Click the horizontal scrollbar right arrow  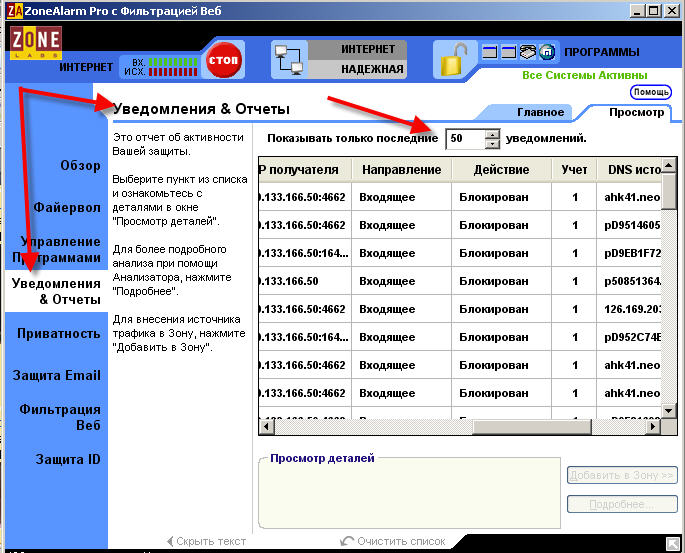click(x=654, y=426)
